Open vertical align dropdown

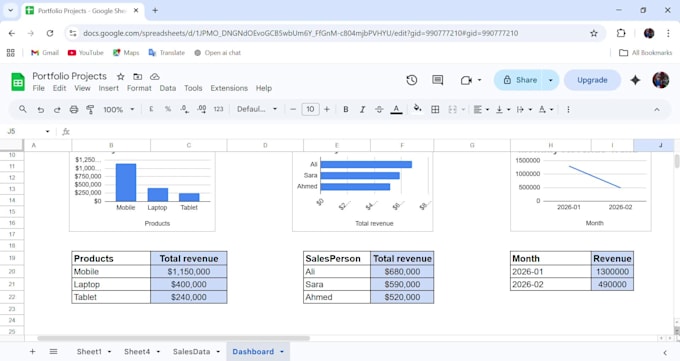pos(503,109)
